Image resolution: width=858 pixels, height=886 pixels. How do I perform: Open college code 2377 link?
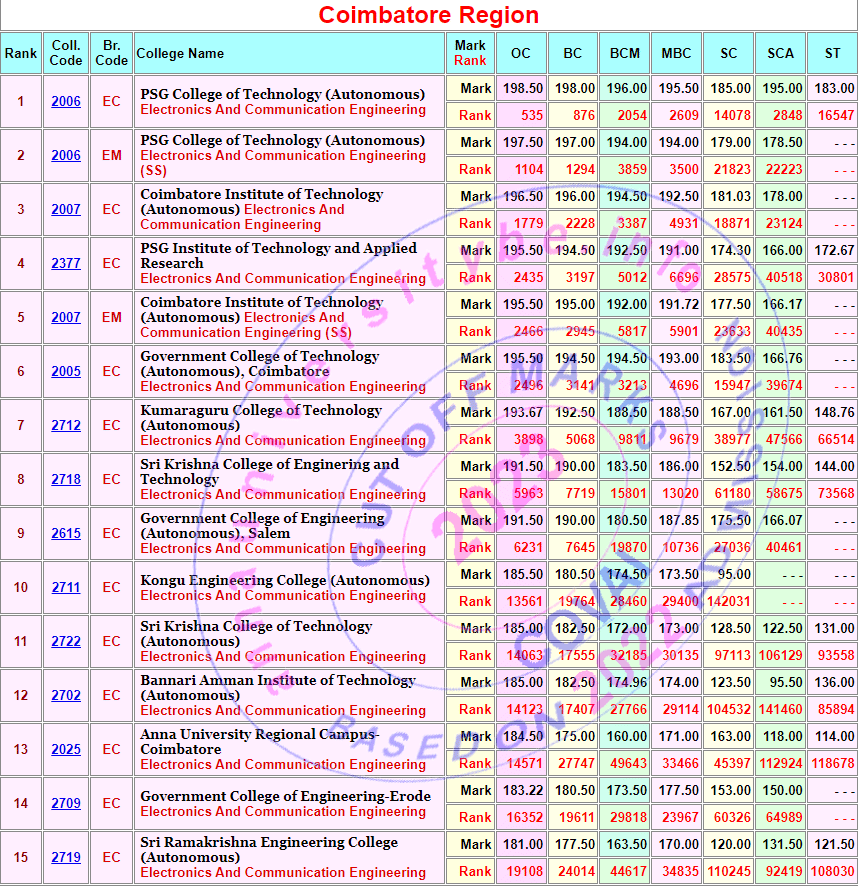[x=66, y=264]
